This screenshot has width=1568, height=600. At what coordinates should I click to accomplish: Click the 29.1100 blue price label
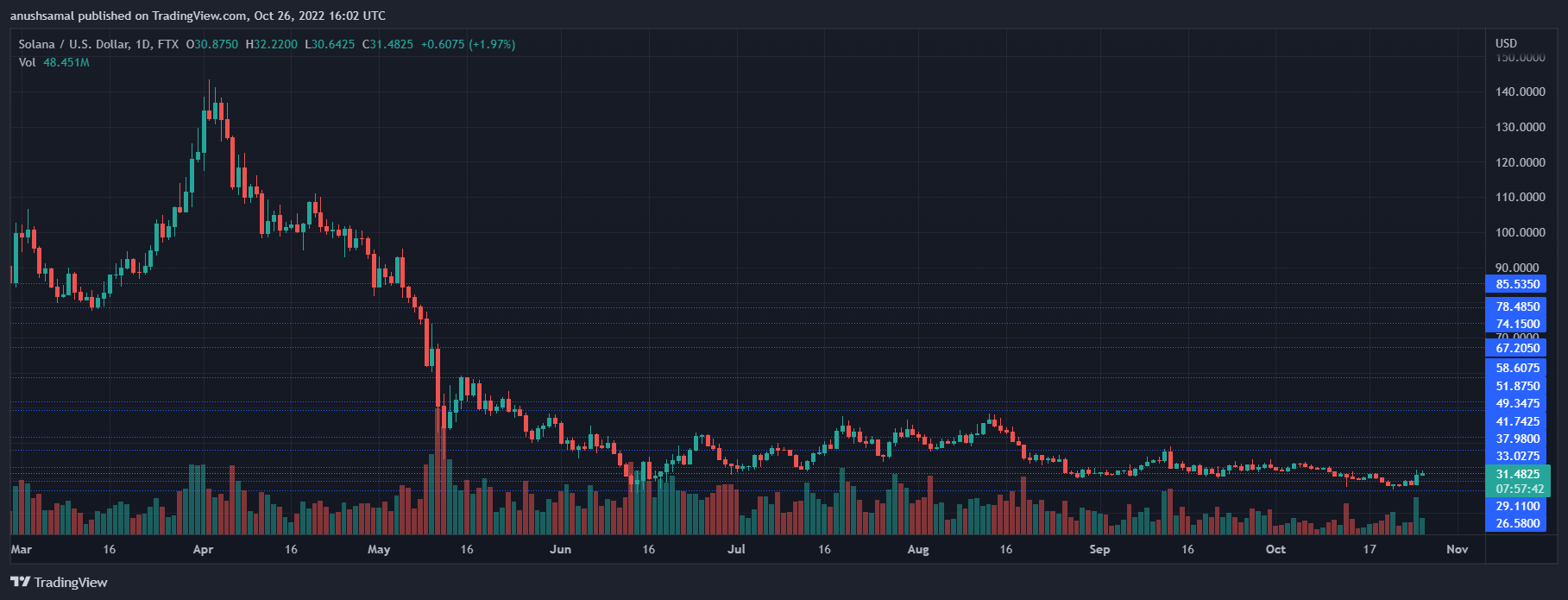coord(1517,506)
